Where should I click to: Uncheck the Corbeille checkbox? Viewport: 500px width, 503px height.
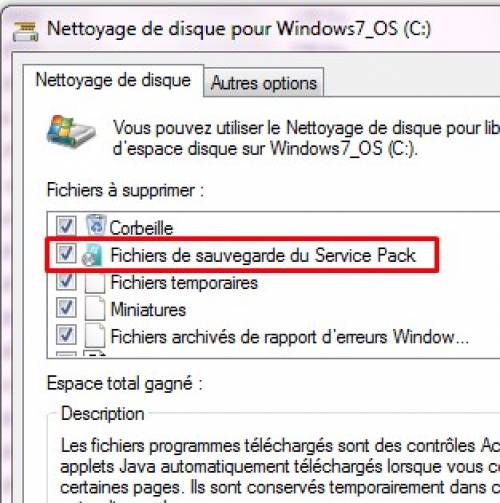66,226
